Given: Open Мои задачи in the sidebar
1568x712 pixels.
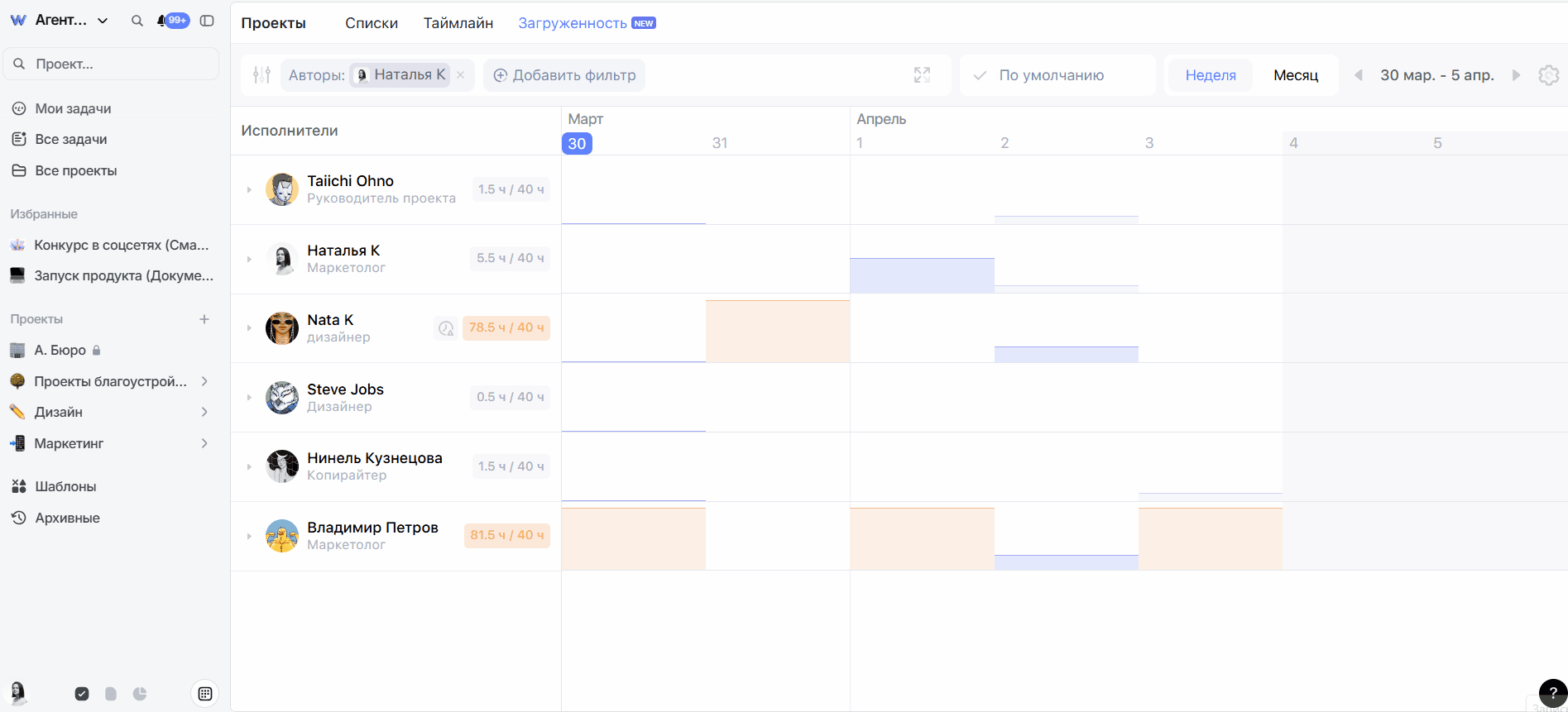Looking at the screenshot, I should pyautogui.click(x=73, y=108).
